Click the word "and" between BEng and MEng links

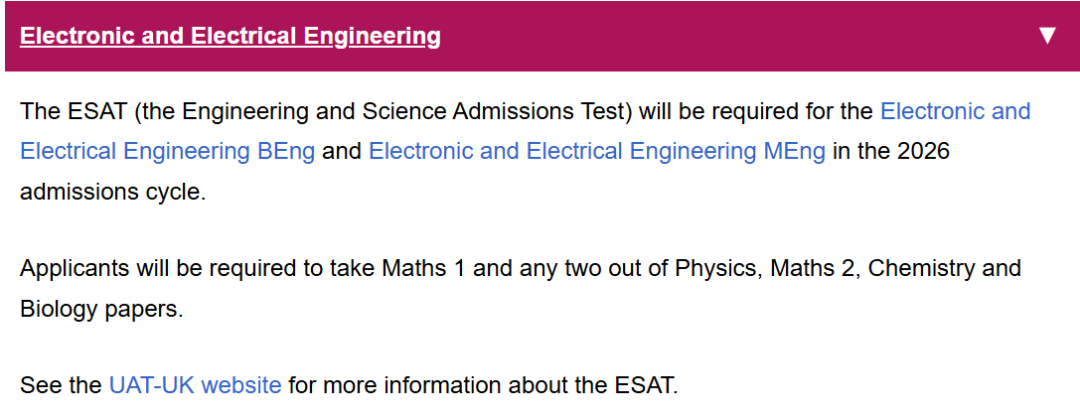tap(341, 152)
